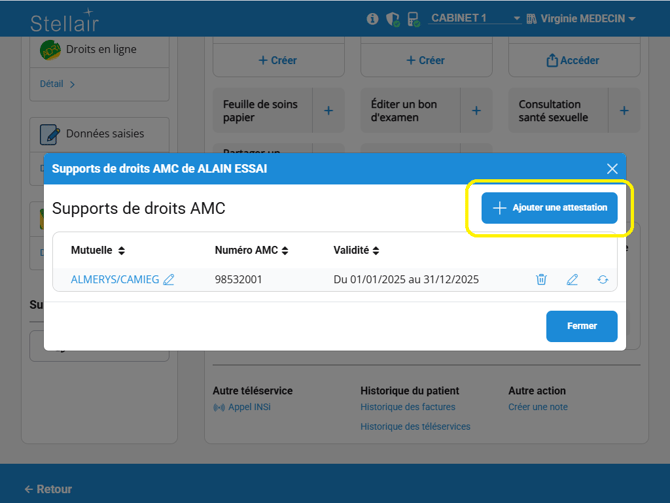Open the ALMERYS/CAMIEG mutuelle link
This screenshot has height=503, width=670.
[x=114, y=280]
